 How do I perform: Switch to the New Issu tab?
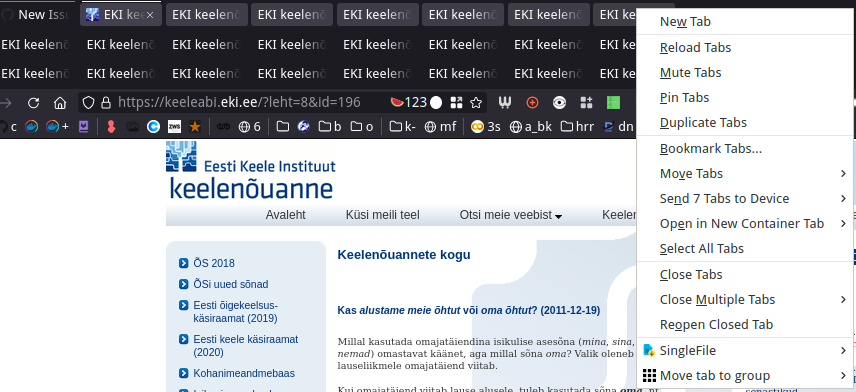(x=37, y=15)
